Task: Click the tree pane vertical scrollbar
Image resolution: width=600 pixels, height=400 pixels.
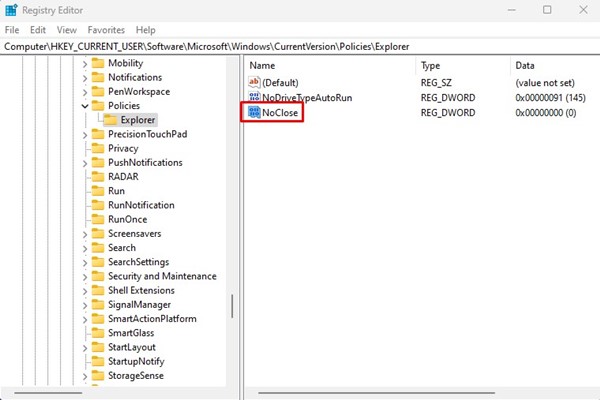Action: point(232,305)
